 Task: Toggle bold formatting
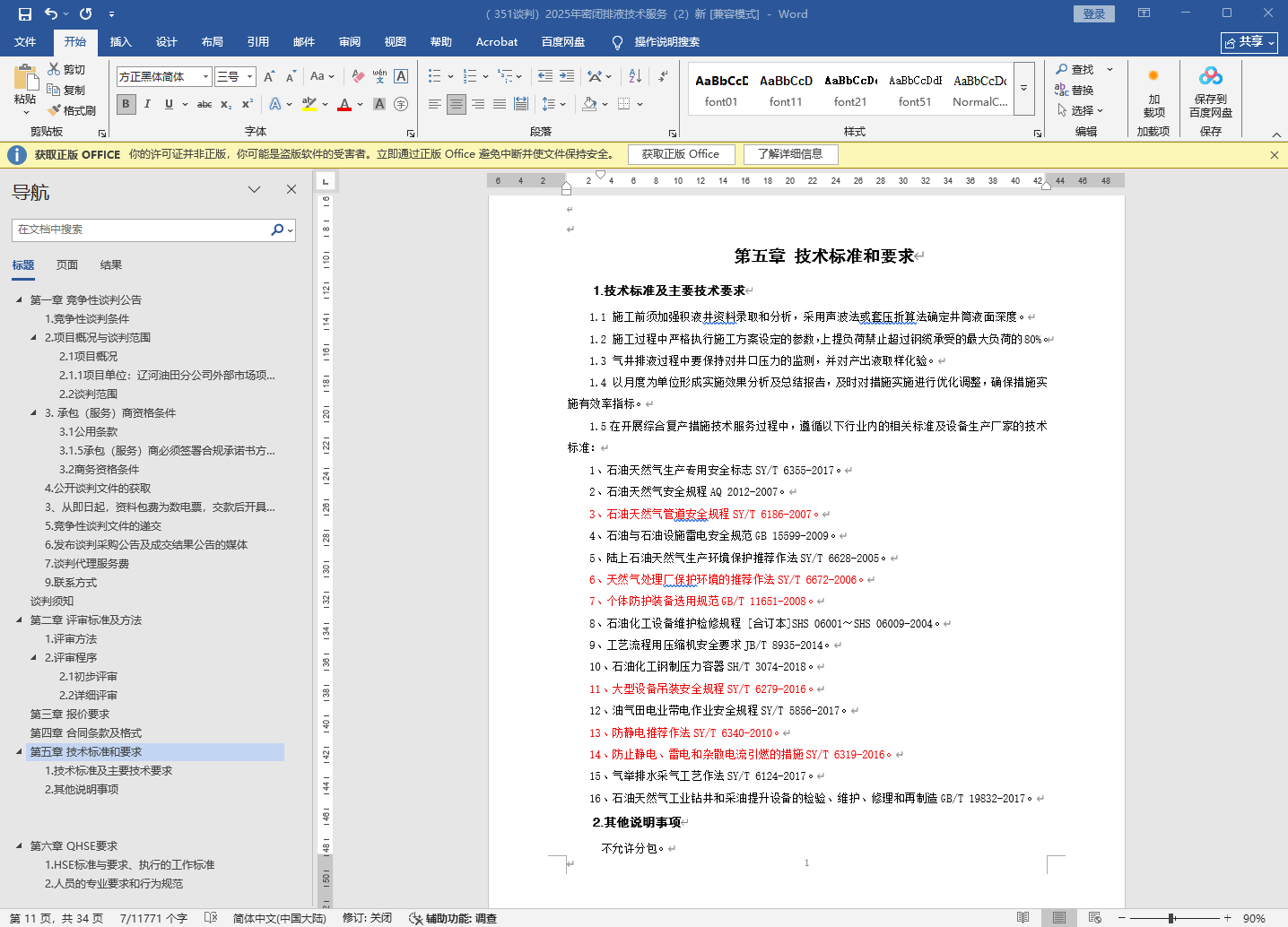126,104
